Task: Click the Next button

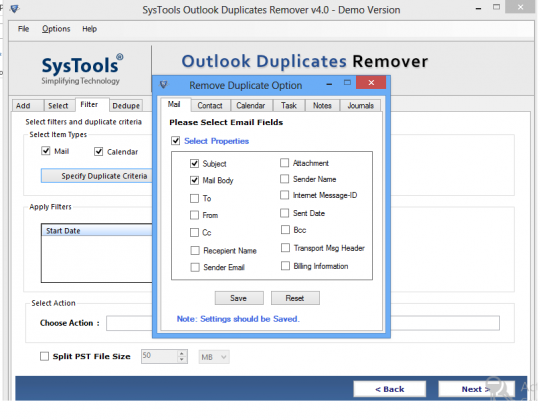Action: (x=476, y=389)
